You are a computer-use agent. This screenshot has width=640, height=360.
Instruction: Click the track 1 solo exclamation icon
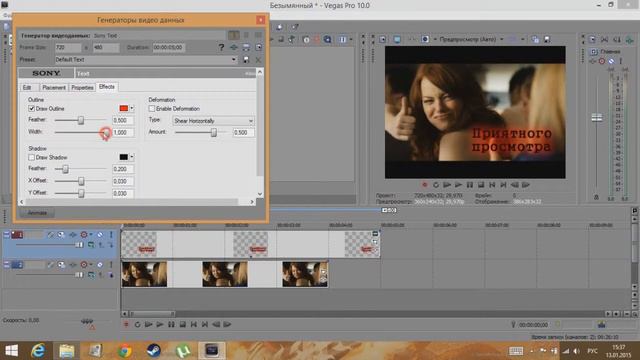(x=111, y=235)
